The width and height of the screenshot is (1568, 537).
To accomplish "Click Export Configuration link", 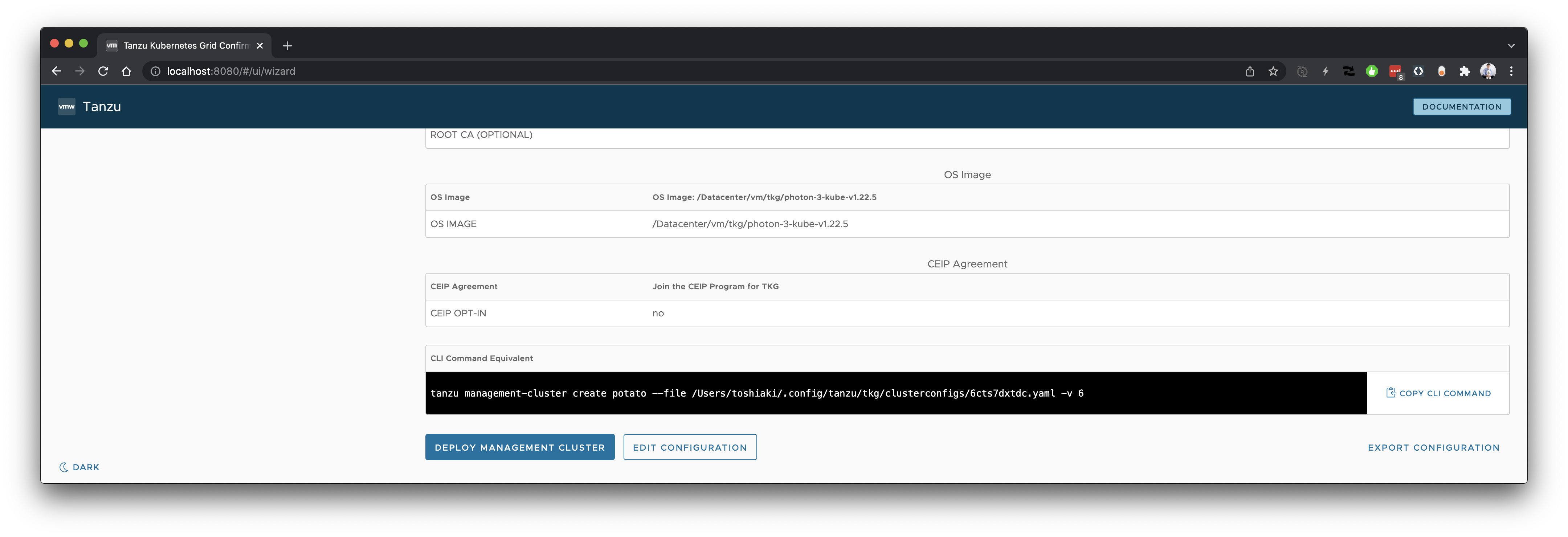I will 1433,447.
